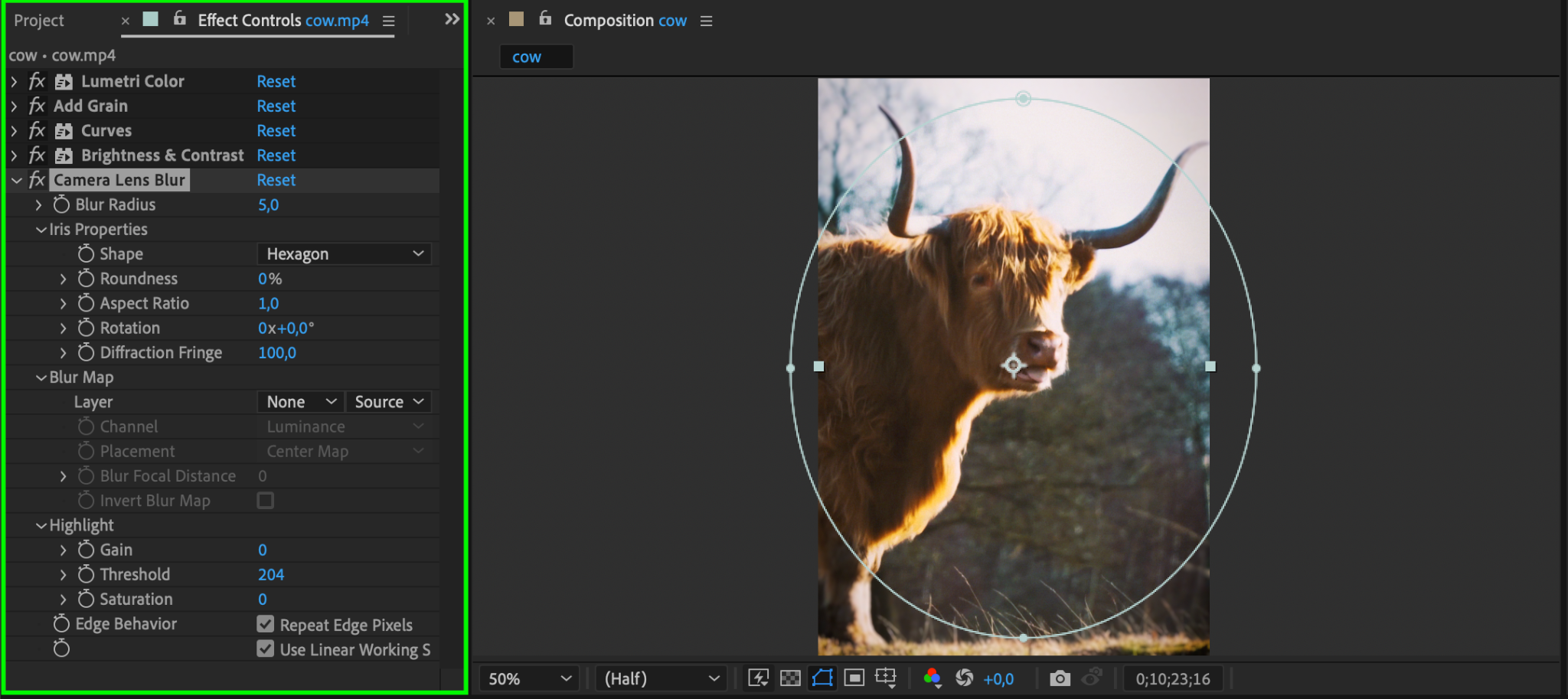The image size is (1568, 699).
Task: Click the reset exposure aperture icon
Action: click(x=965, y=678)
